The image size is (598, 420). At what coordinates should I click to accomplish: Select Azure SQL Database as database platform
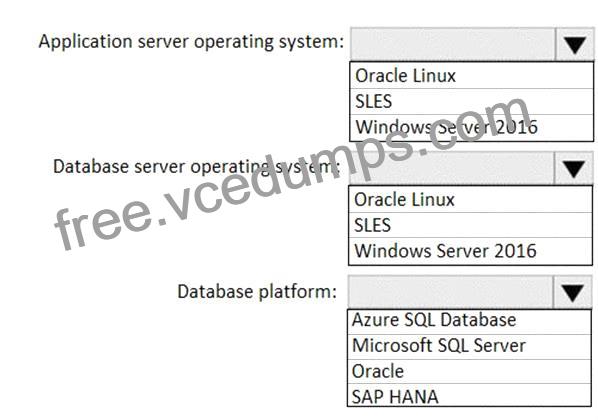pyautogui.click(x=469, y=322)
